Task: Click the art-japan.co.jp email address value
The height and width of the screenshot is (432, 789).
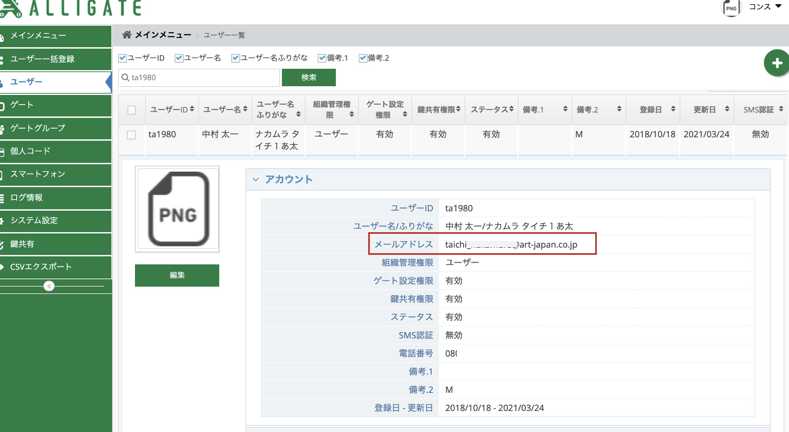Action: coord(511,244)
